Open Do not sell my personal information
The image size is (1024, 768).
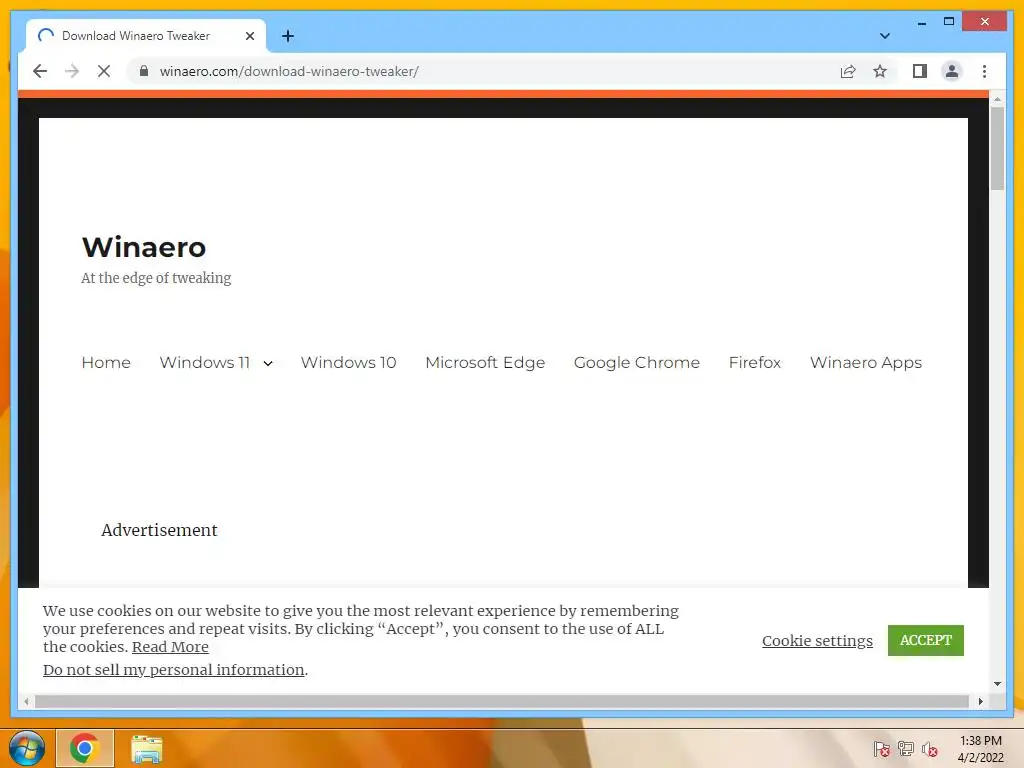(174, 670)
